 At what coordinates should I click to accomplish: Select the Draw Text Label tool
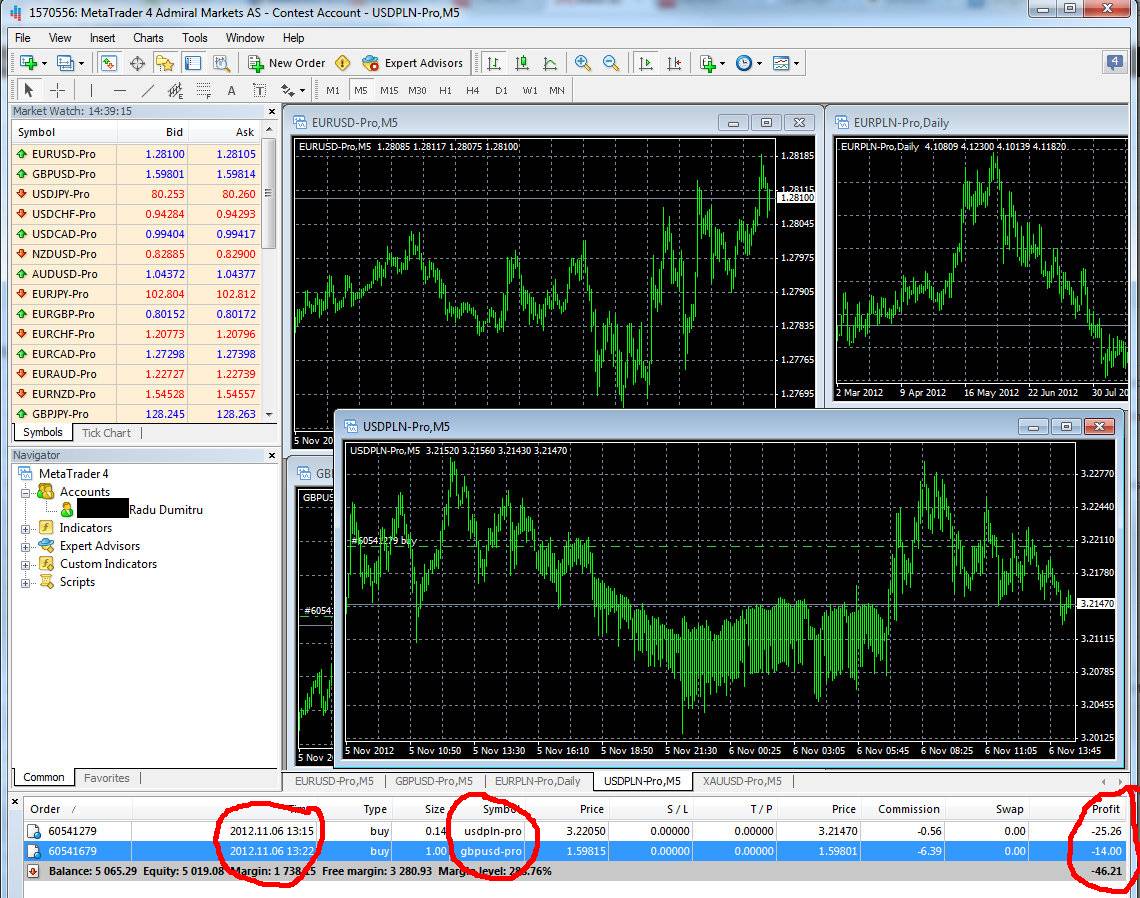(x=259, y=90)
